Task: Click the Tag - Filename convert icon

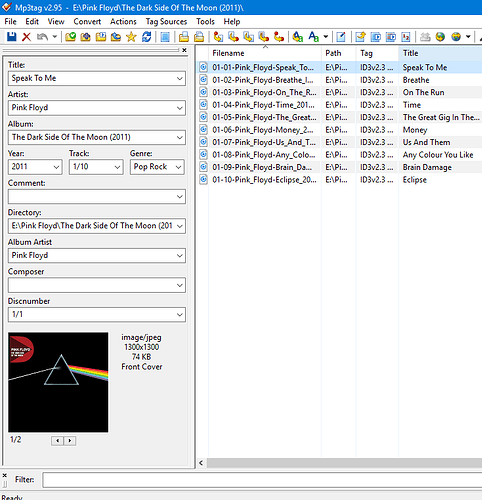Action: point(218,37)
